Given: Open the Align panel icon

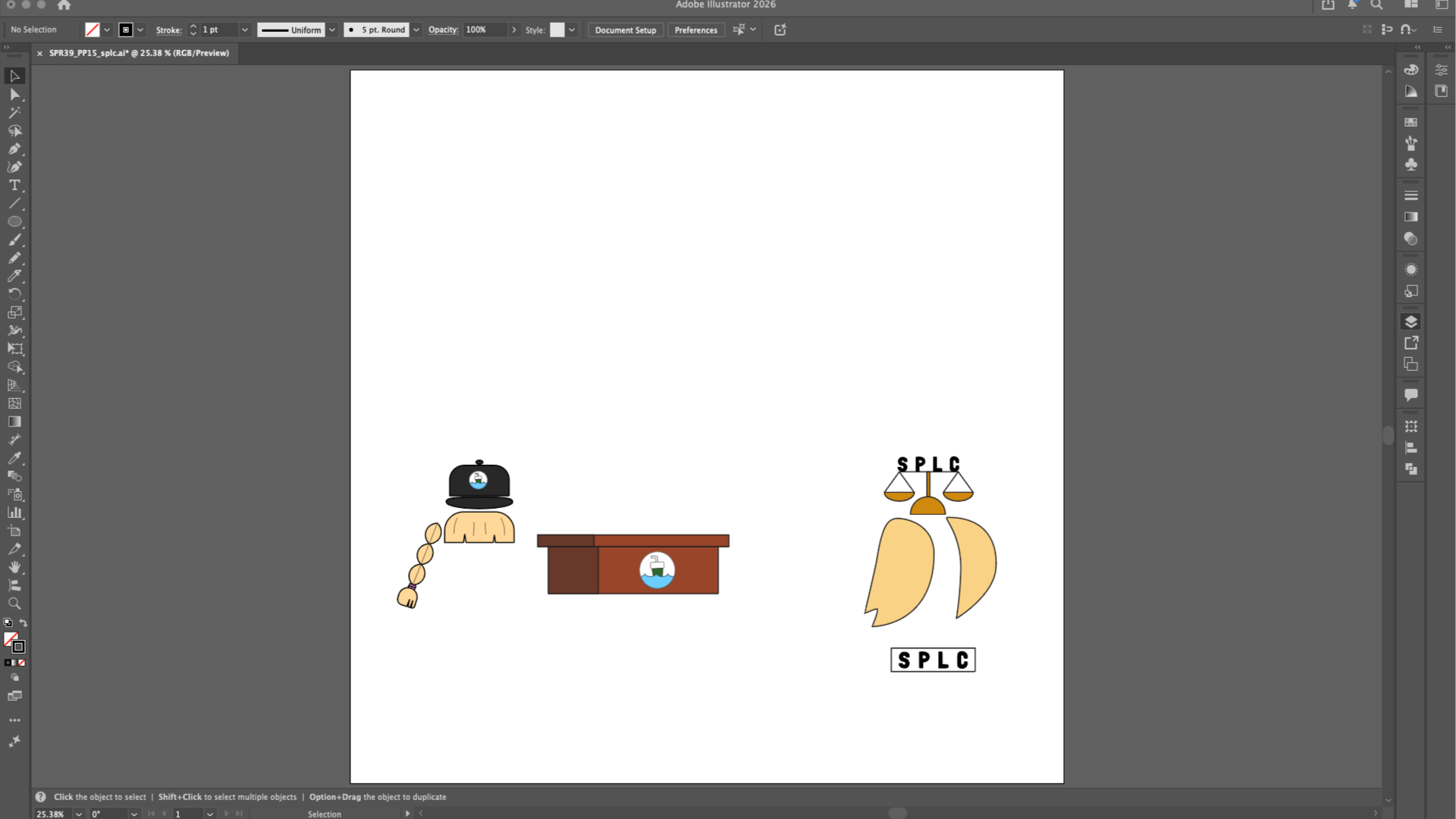Looking at the screenshot, I should pyautogui.click(x=1410, y=447).
